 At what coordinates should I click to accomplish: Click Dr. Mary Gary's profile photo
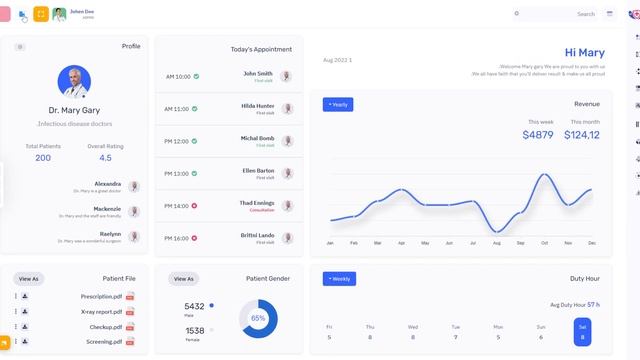click(74, 82)
